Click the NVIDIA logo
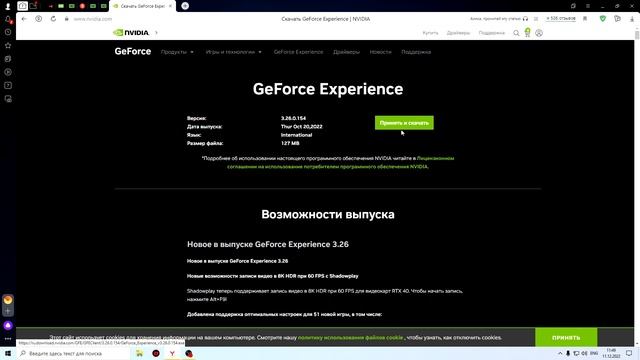The image size is (640, 360). click(x=131, y=33)
